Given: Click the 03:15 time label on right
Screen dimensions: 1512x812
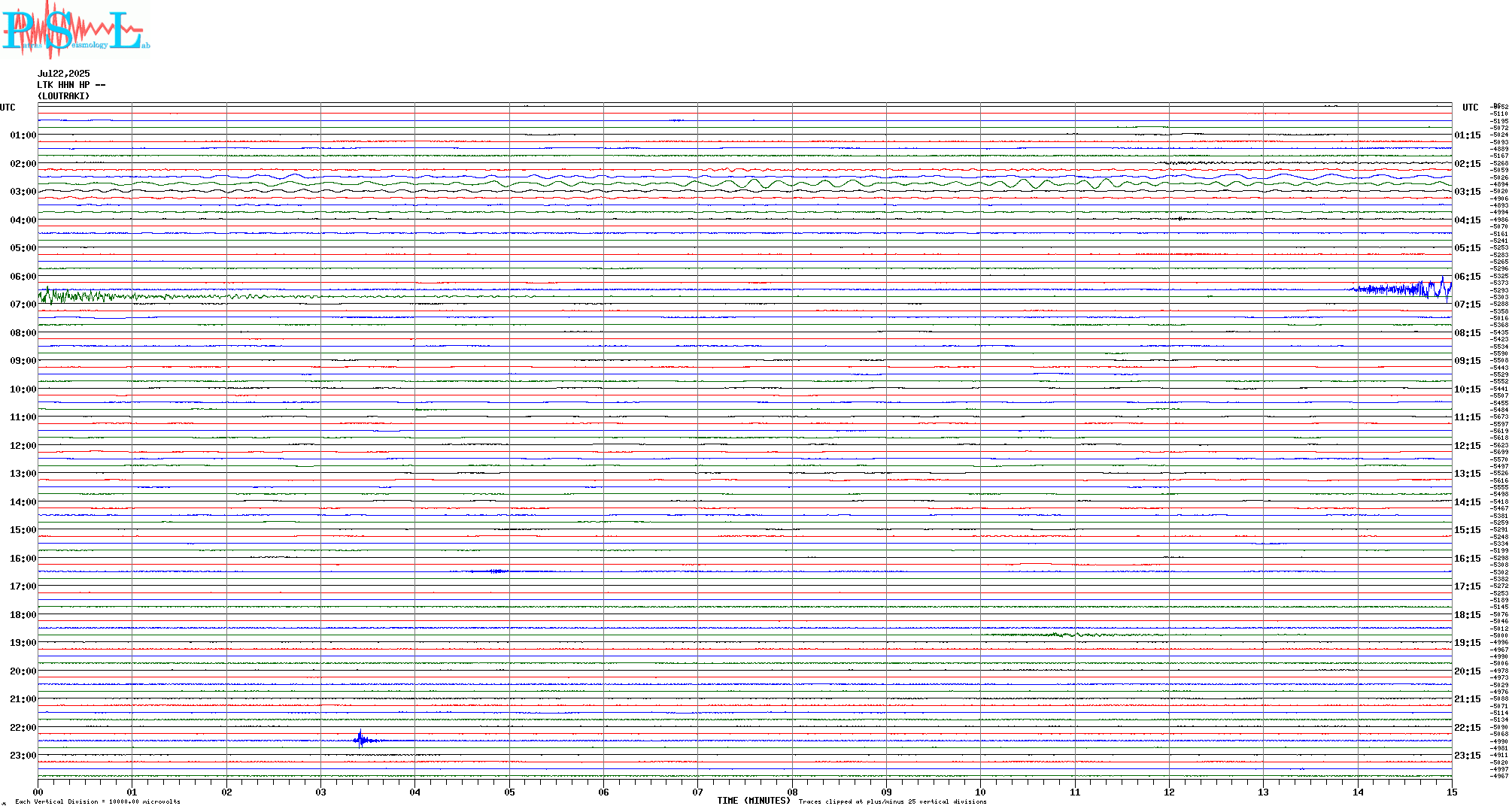Looking at the screenshot, I should point(1468,192).
